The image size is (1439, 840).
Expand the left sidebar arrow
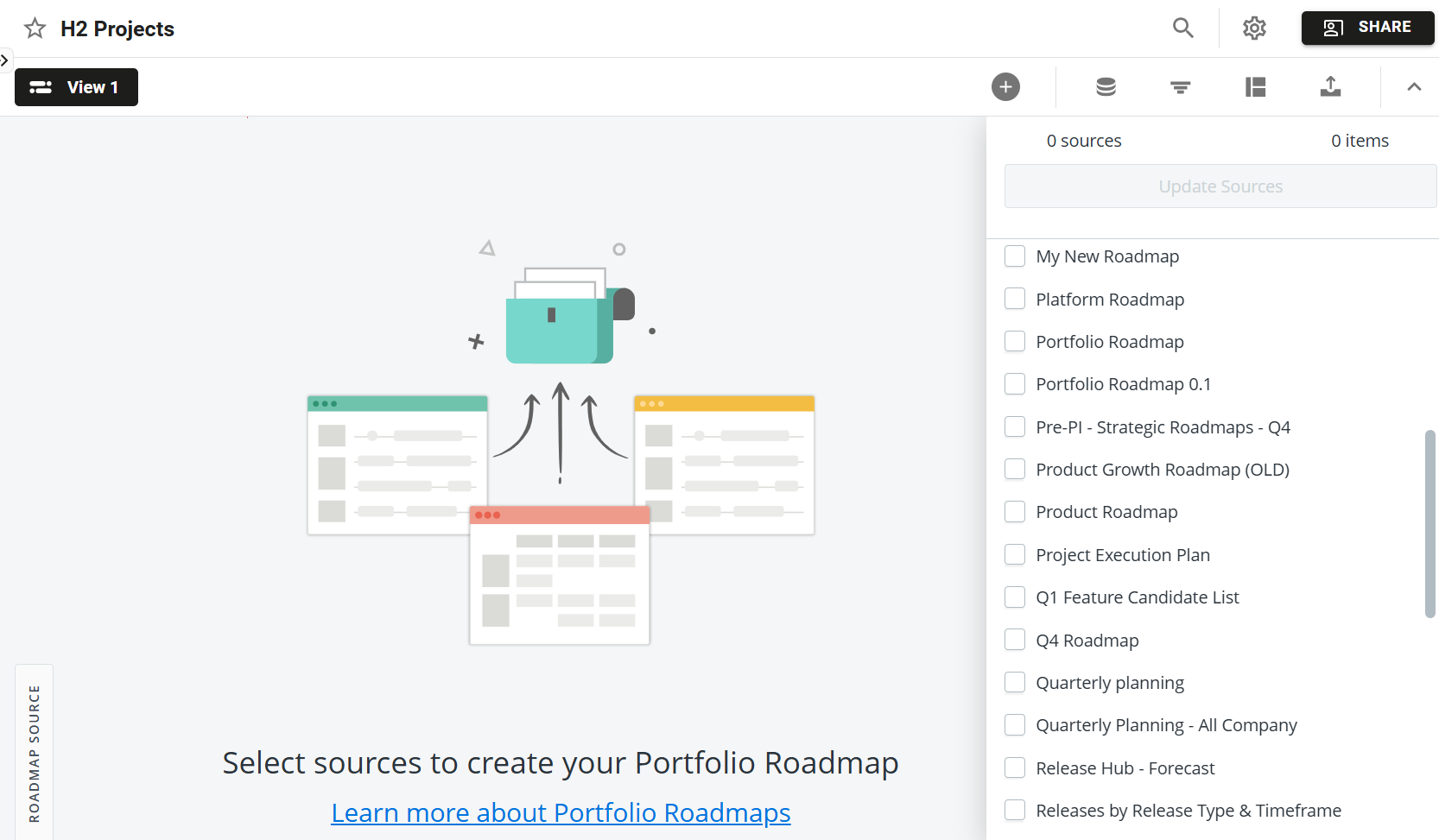5,60
